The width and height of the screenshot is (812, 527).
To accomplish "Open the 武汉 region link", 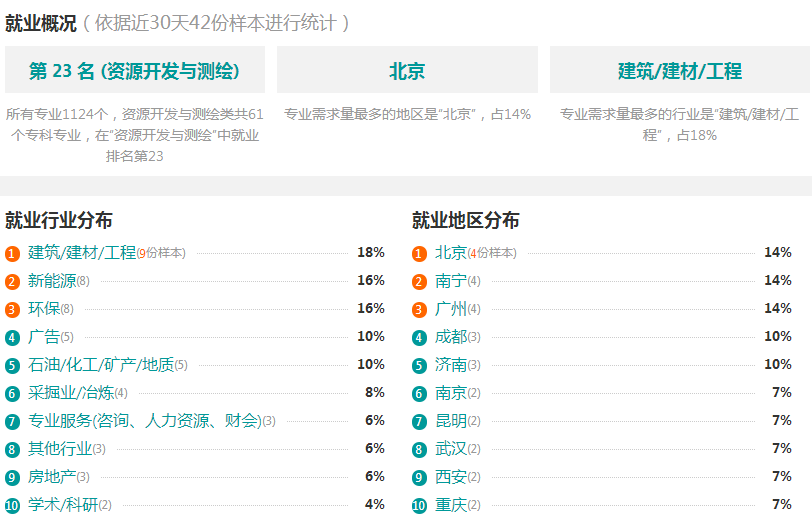I will point(451,448).
